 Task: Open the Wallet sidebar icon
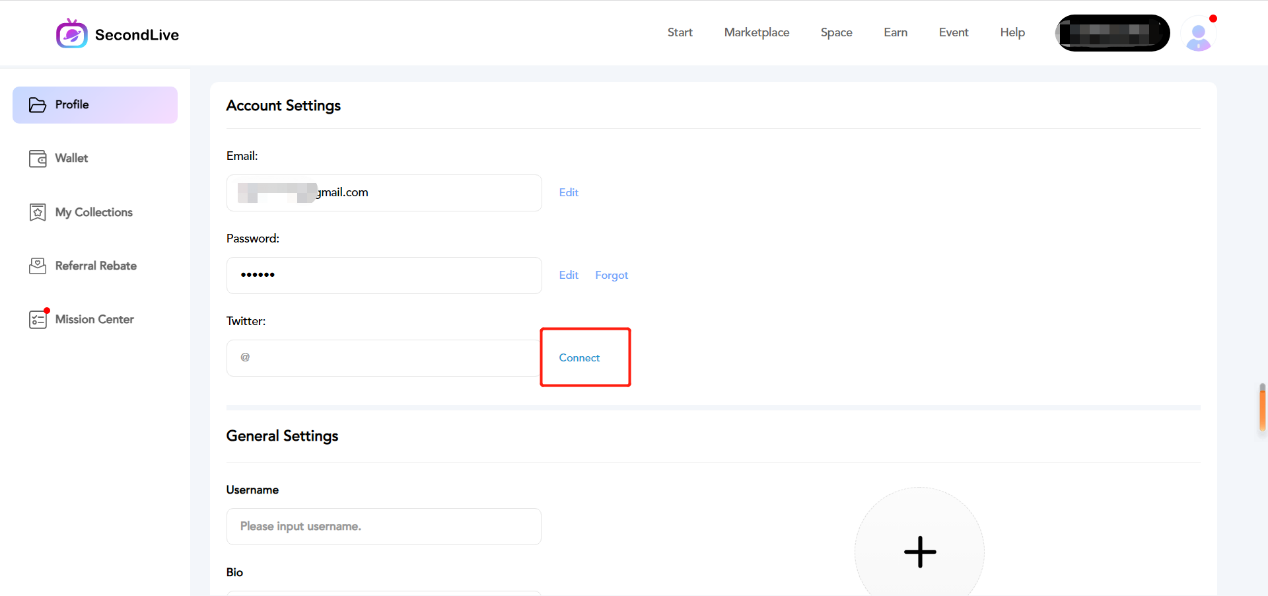pos(38,159)
